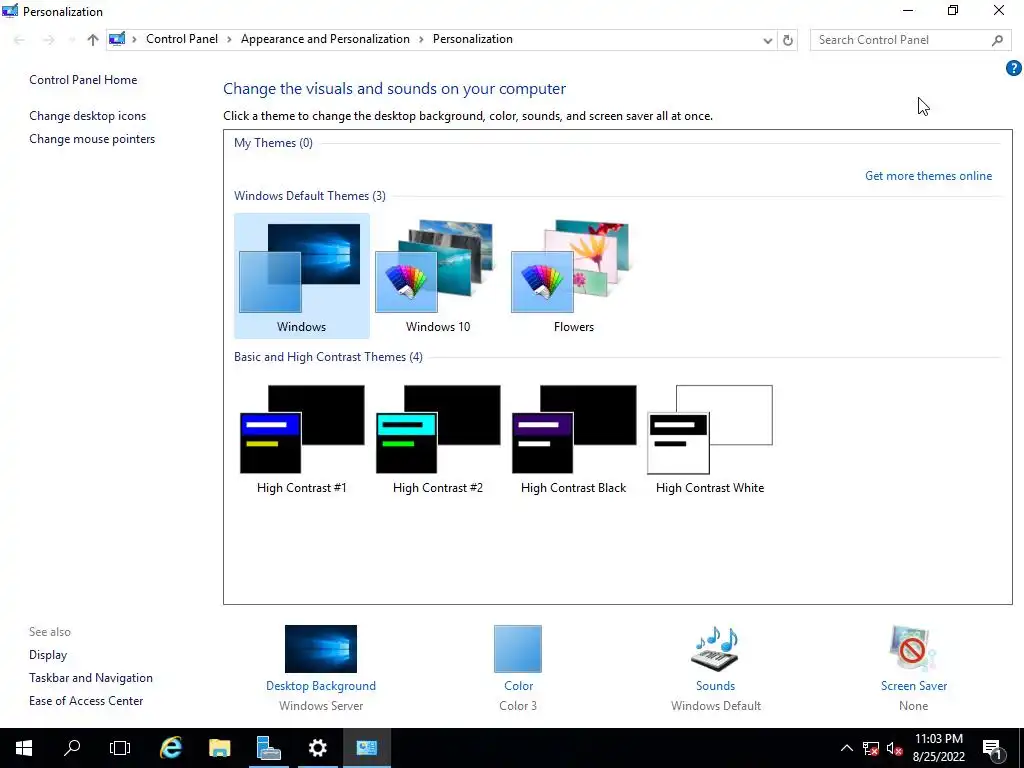
Task: Open the Screen Saver settings icon
Action: (913, 648)
